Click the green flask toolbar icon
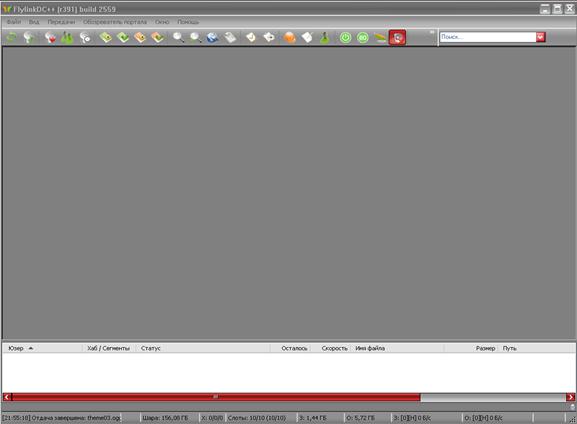The image size is (577, 424). 324,37
